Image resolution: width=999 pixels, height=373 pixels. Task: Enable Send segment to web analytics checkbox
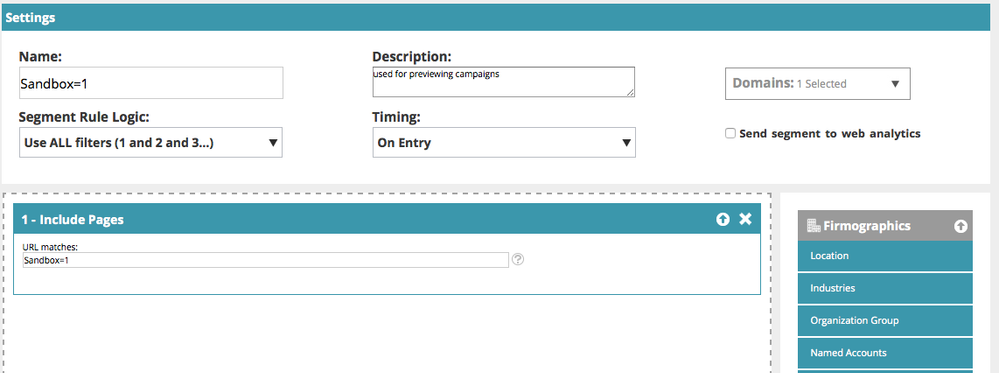click(731, 133)
